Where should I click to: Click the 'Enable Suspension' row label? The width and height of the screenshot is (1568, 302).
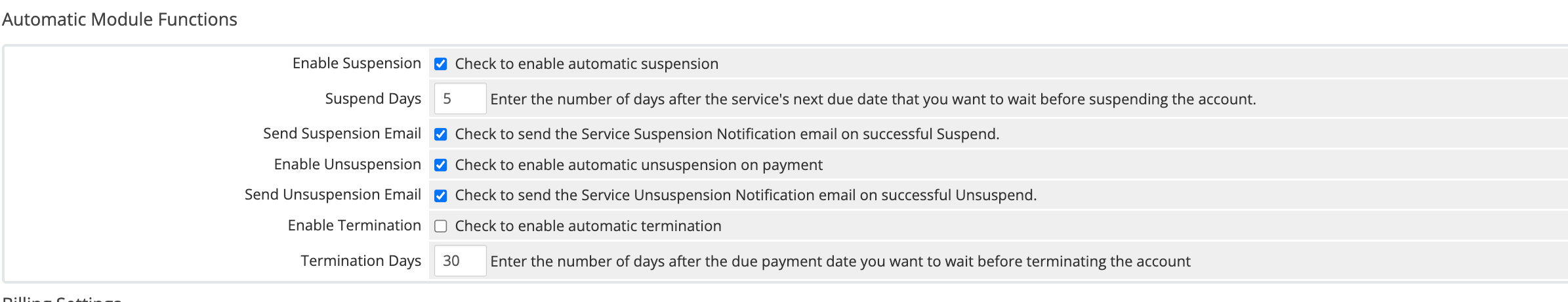(x=357, y=63)
